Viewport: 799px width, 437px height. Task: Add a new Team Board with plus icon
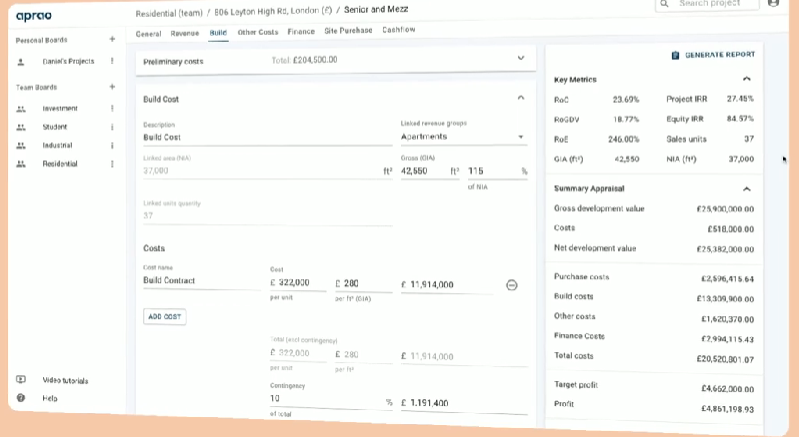click(112, 87)
